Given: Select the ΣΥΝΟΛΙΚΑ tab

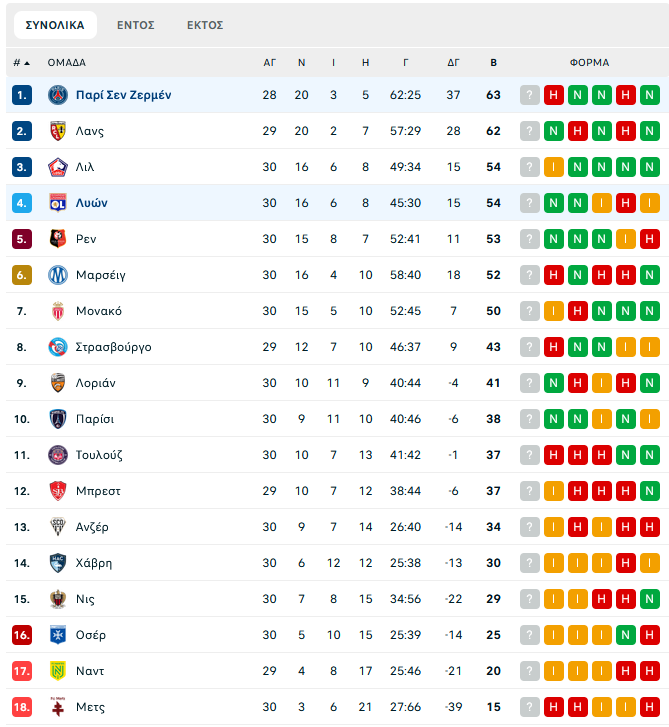Looking at the screenshot, I should (x=55, y=25).
